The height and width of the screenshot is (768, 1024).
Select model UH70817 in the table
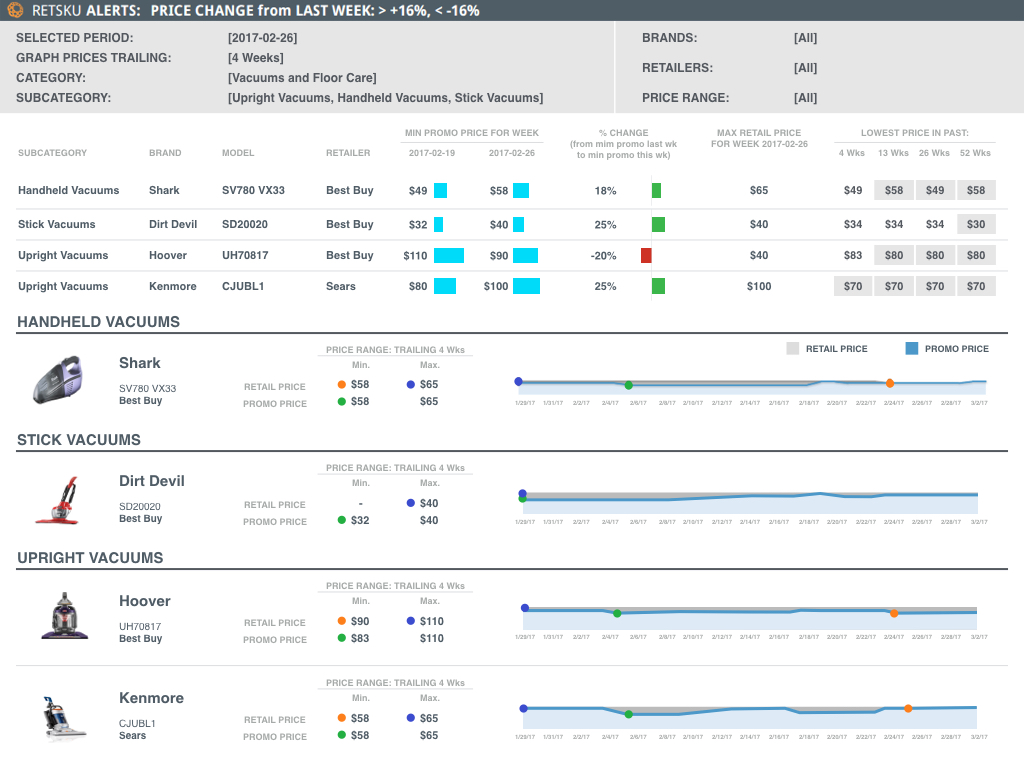click(245, 255)
